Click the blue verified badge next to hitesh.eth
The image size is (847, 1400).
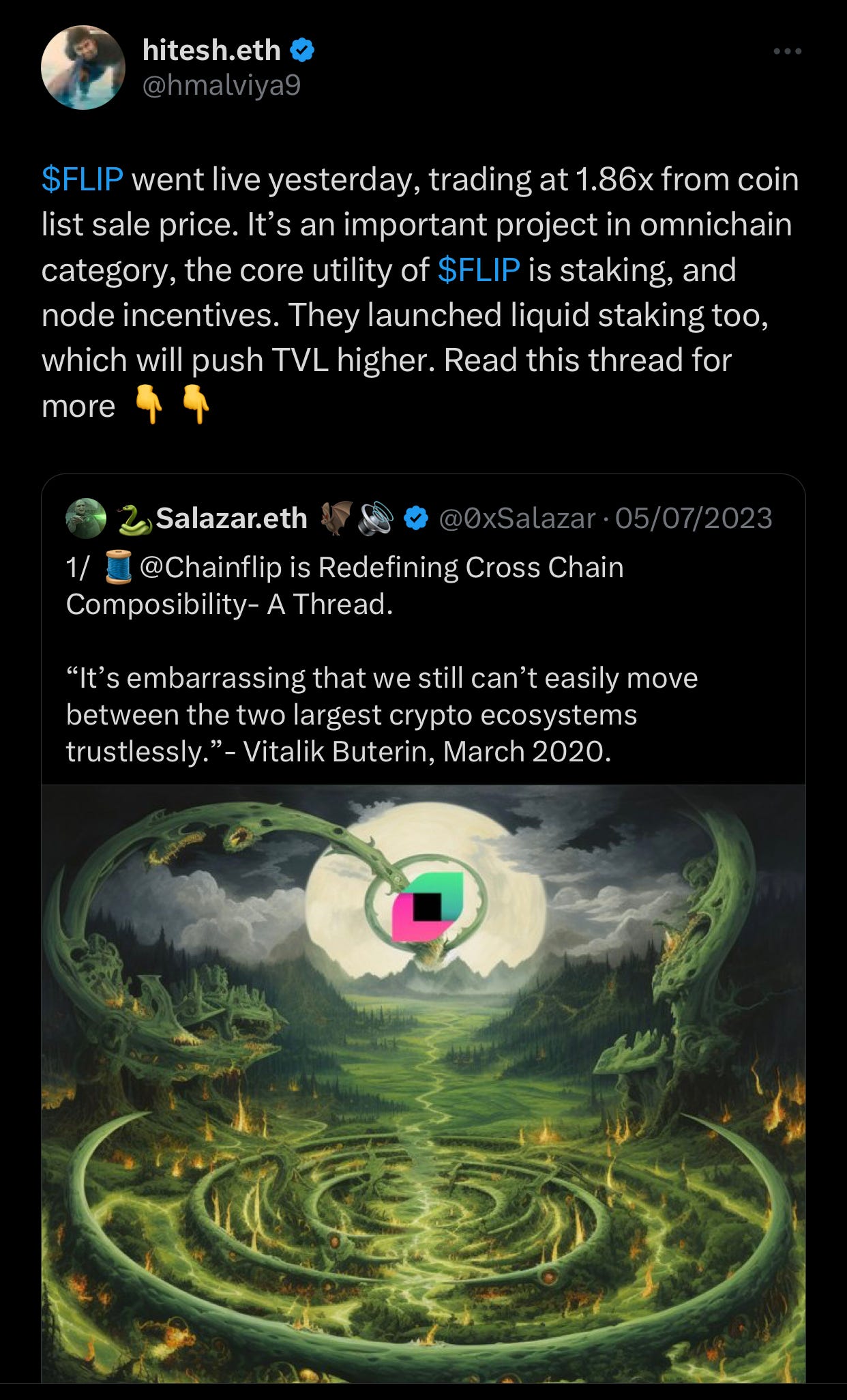tap(302, 50)
